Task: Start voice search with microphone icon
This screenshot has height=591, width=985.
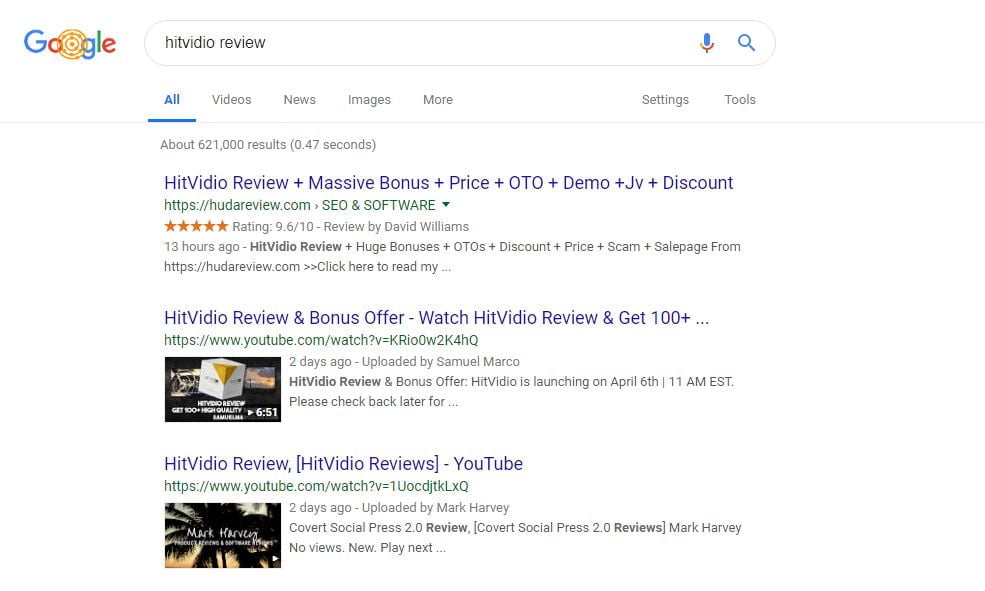Action: tap(707, 43)
